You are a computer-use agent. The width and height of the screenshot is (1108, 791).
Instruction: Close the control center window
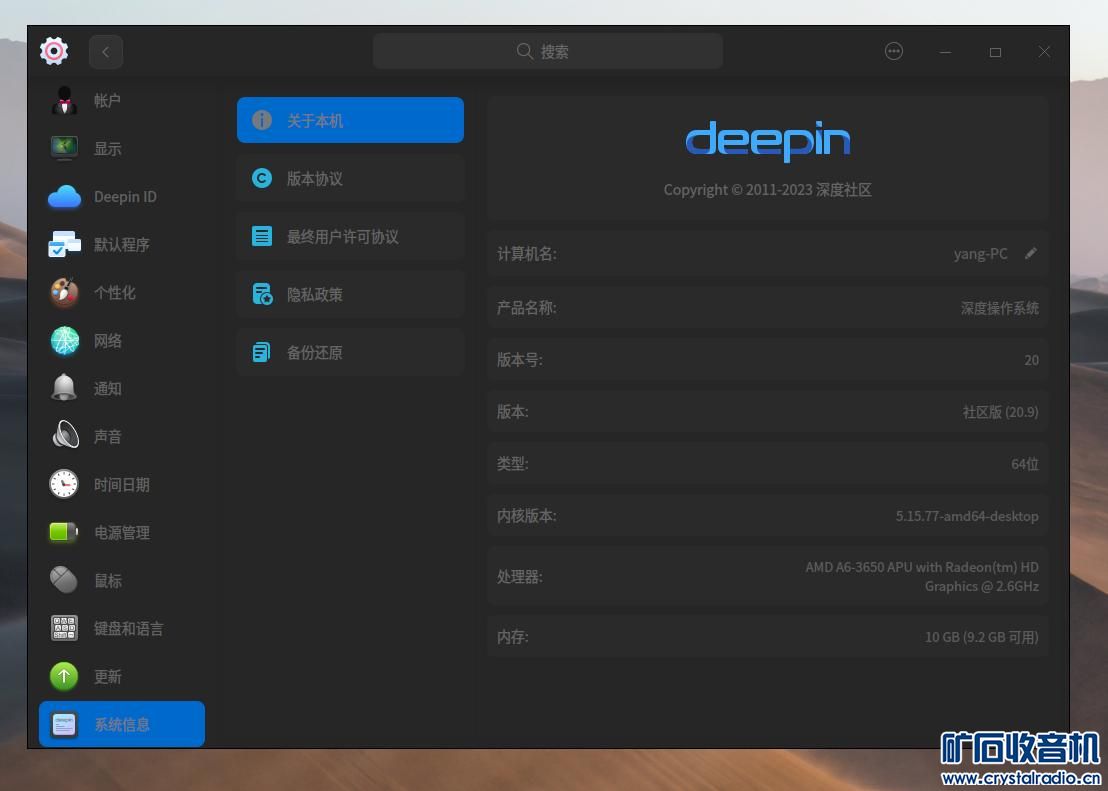pos(1044,52)
